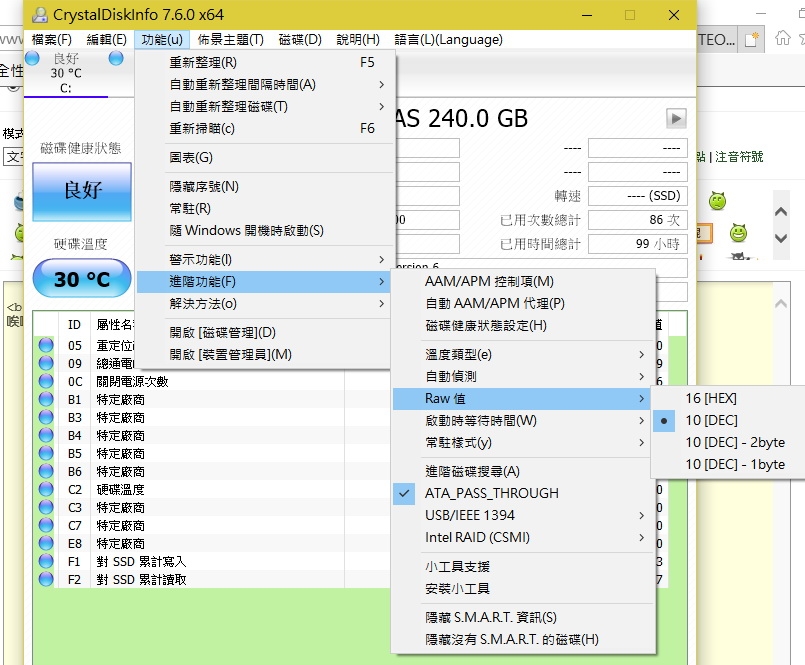Expand the 溫度類型(e) submenu
This screenshot has height=665, width=805.
(524, 354)
